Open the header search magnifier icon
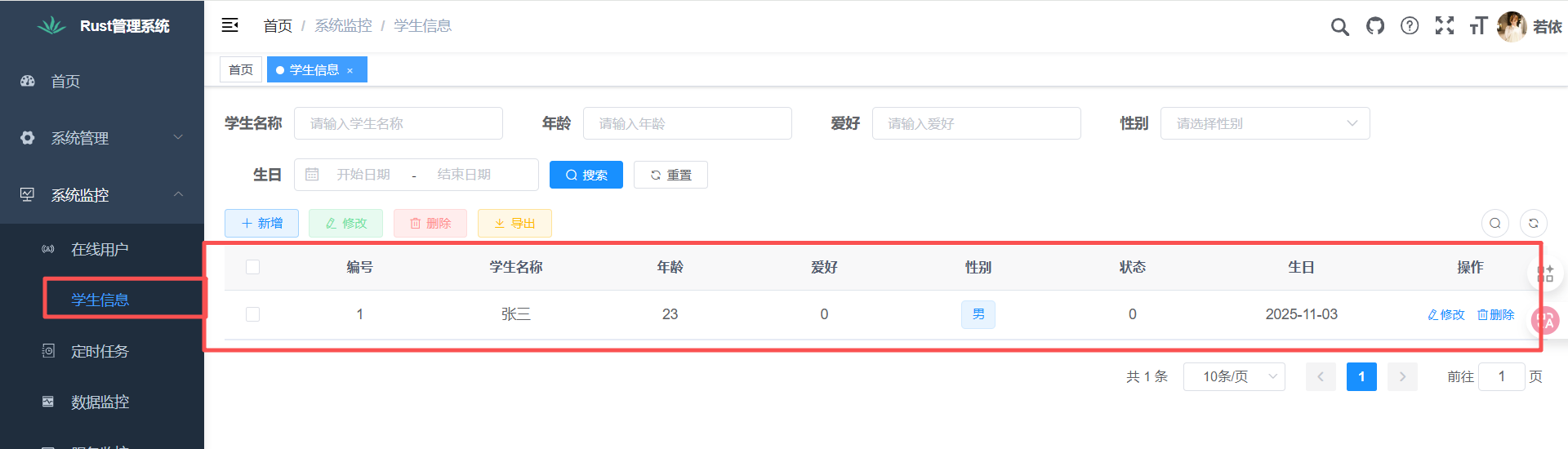The height and width of the screenshot is (449, 1568). coord(1339,26)
